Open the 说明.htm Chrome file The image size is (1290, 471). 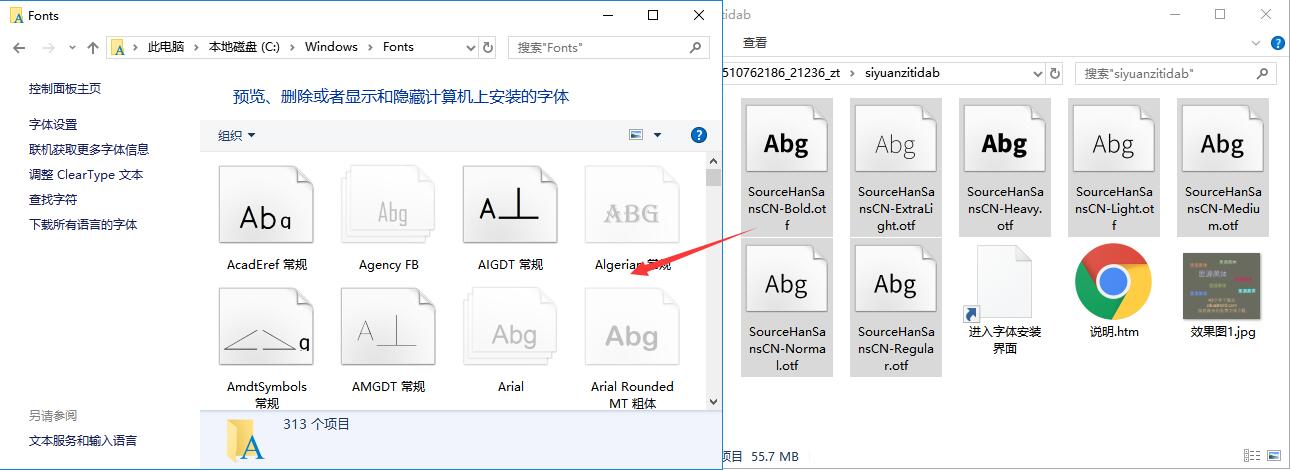tap(1113, 283)
